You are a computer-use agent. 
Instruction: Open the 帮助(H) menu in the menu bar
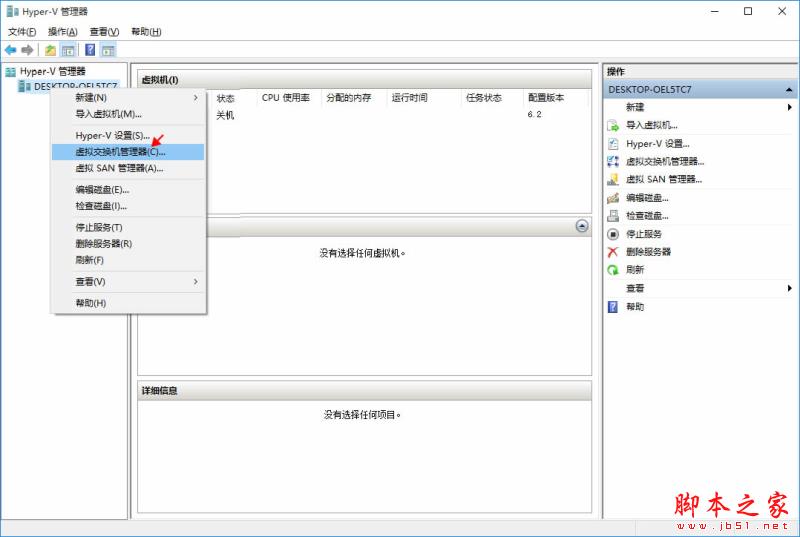point(146,32)
